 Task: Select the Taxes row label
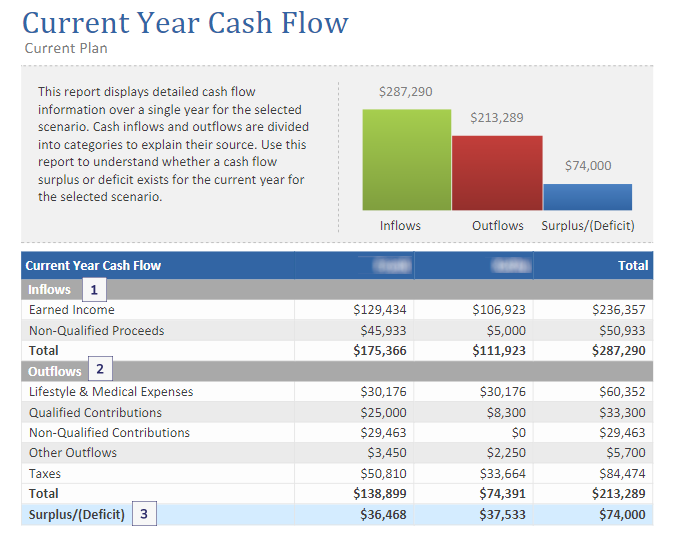(x=45, y=474)
